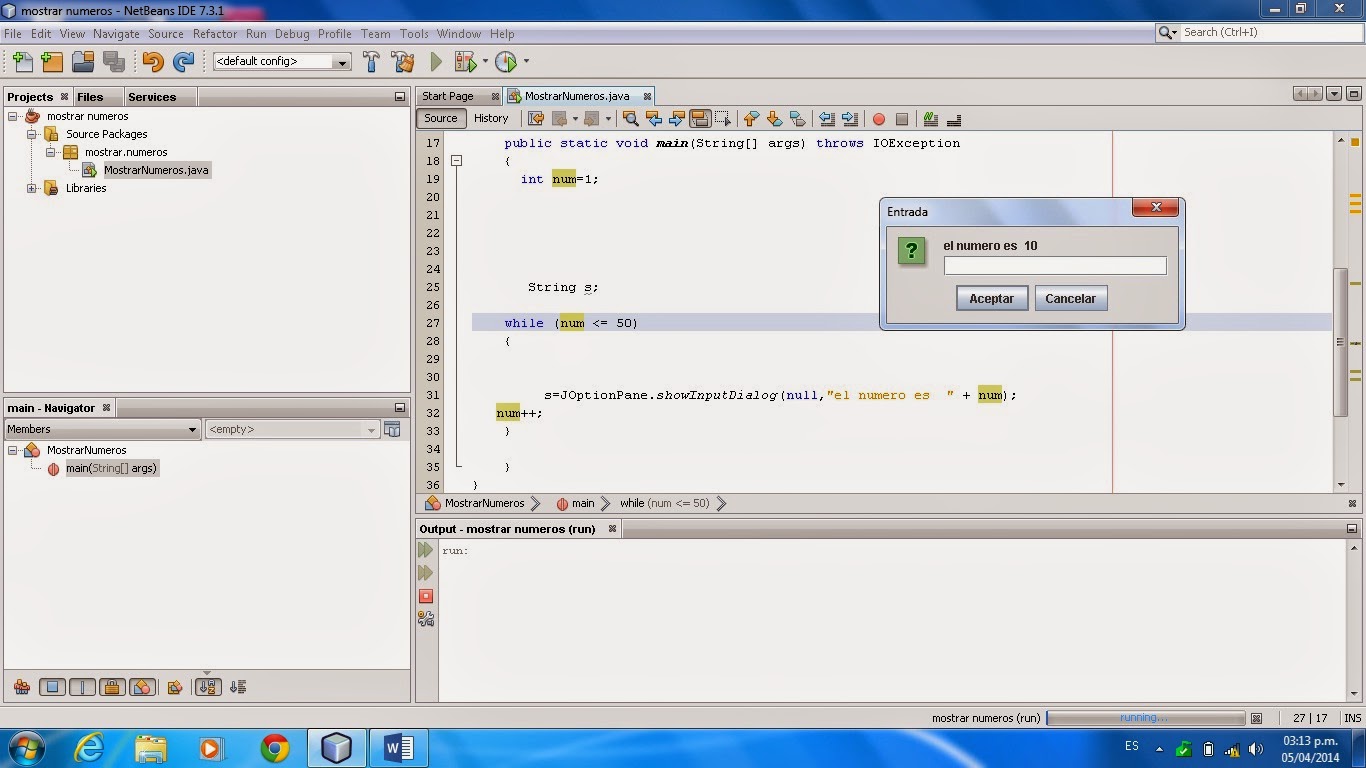Run the project with the green play icon
Viewport: 1366px width, 768px height.
pos(436,61)
